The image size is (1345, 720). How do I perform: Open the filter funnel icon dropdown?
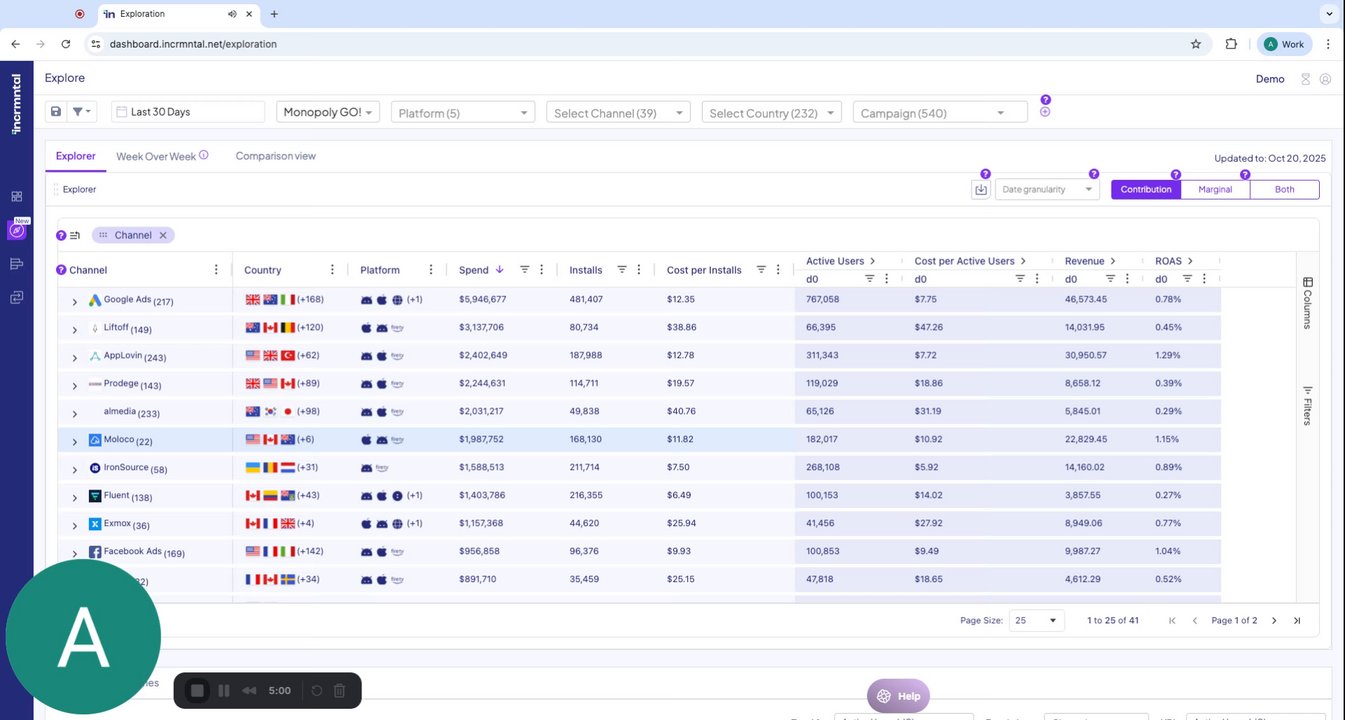(82, 112)
